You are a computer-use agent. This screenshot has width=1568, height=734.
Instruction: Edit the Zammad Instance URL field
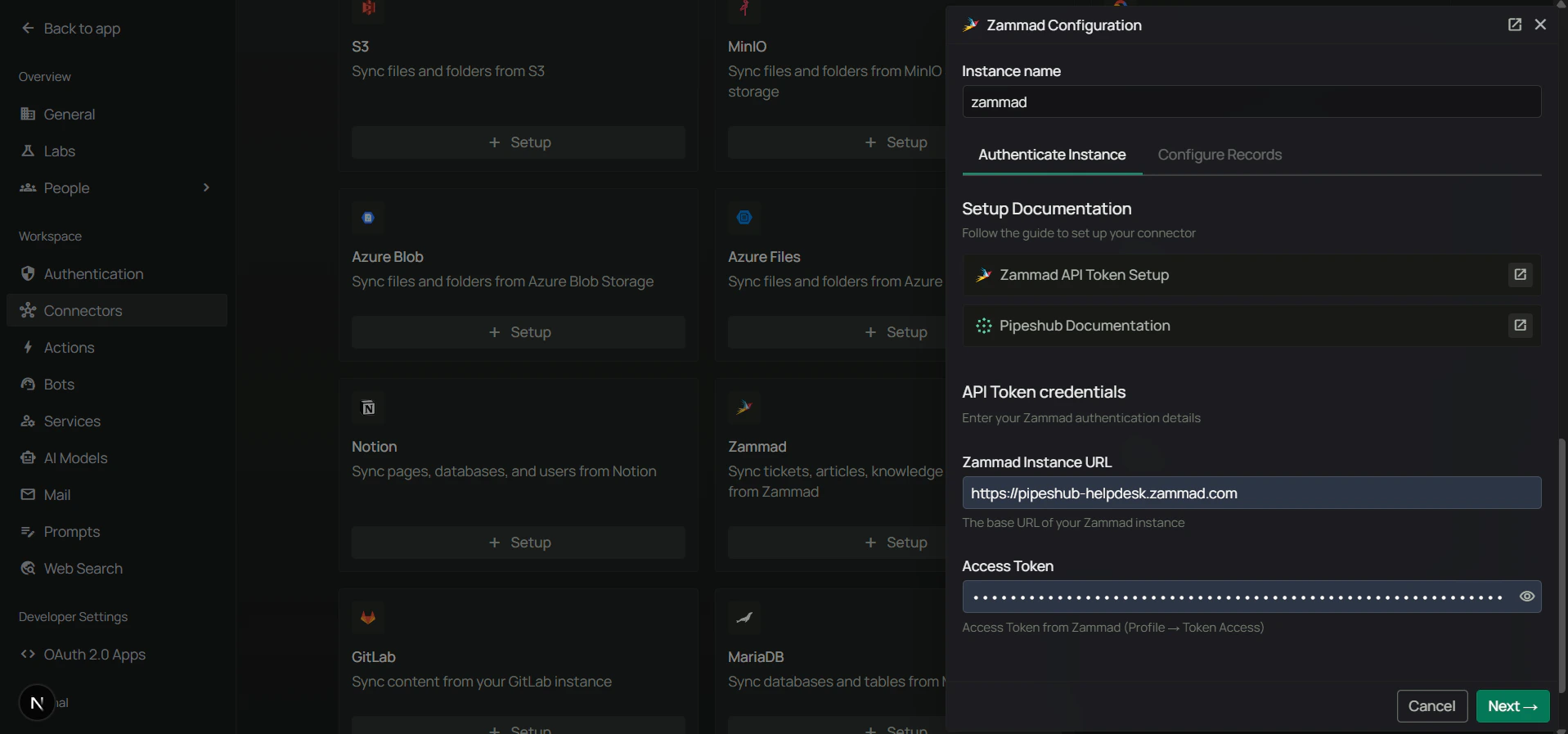click(1251, 493)
